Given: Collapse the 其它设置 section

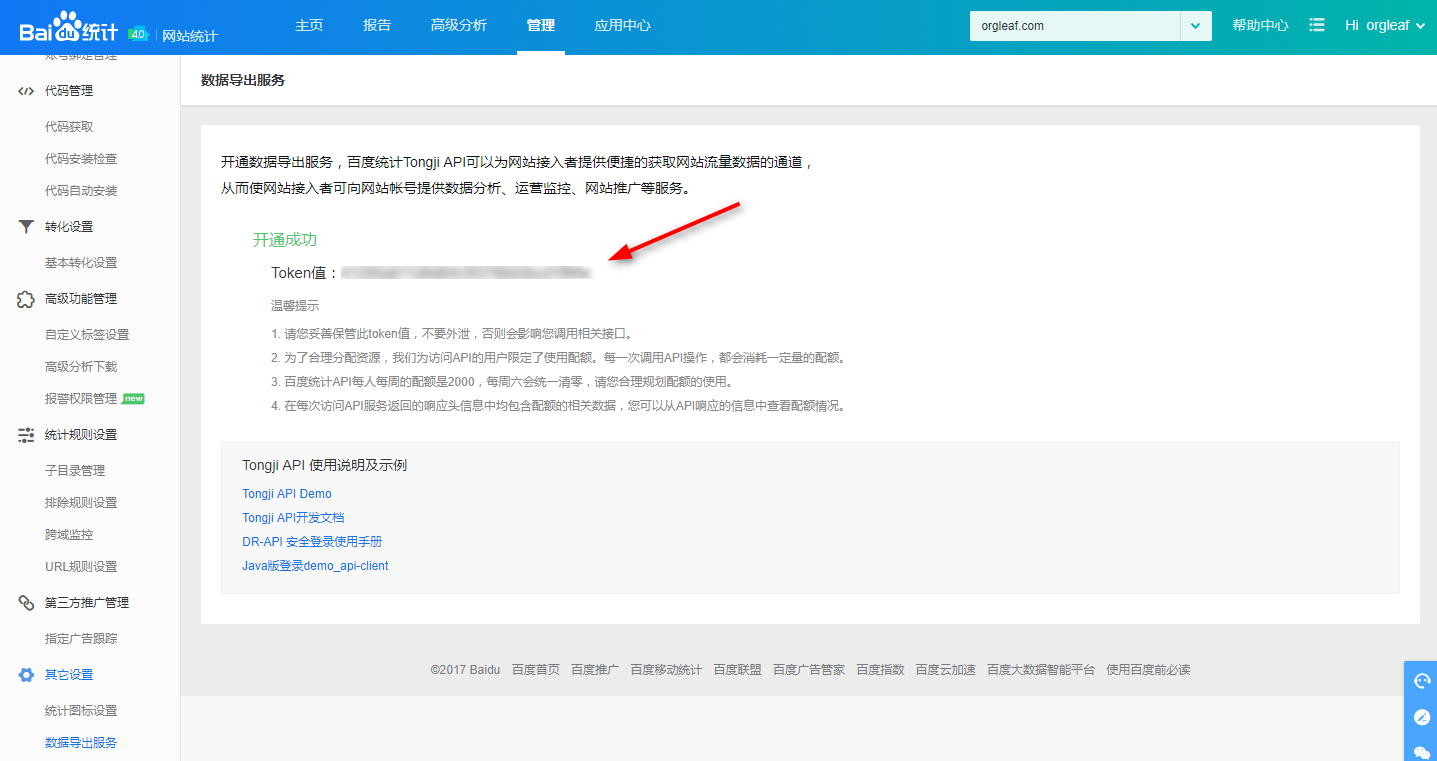Looking at the screenshot, I should point(69,675).
